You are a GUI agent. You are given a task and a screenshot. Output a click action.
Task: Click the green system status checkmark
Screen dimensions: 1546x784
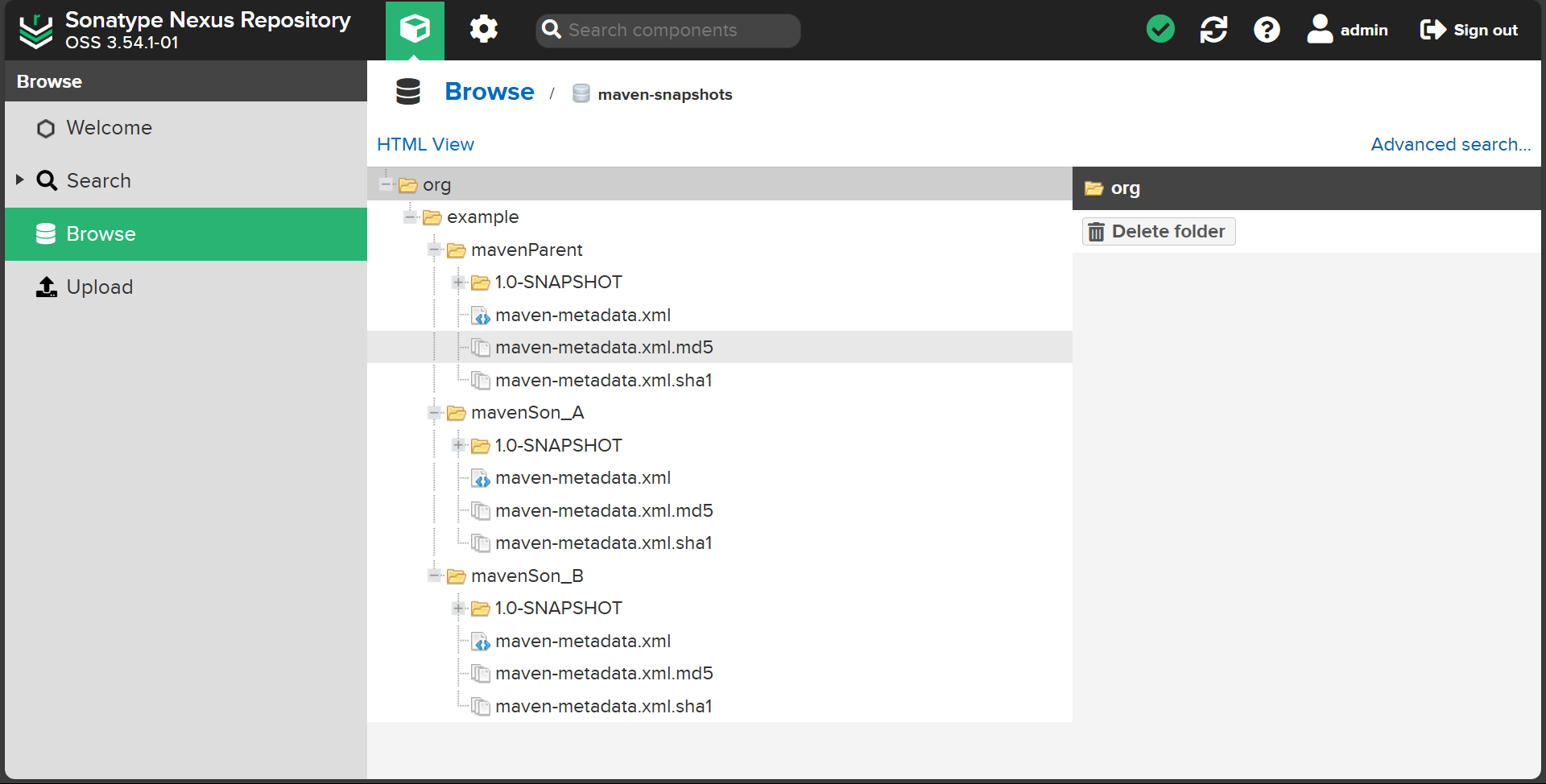(x=1160, y=30)
